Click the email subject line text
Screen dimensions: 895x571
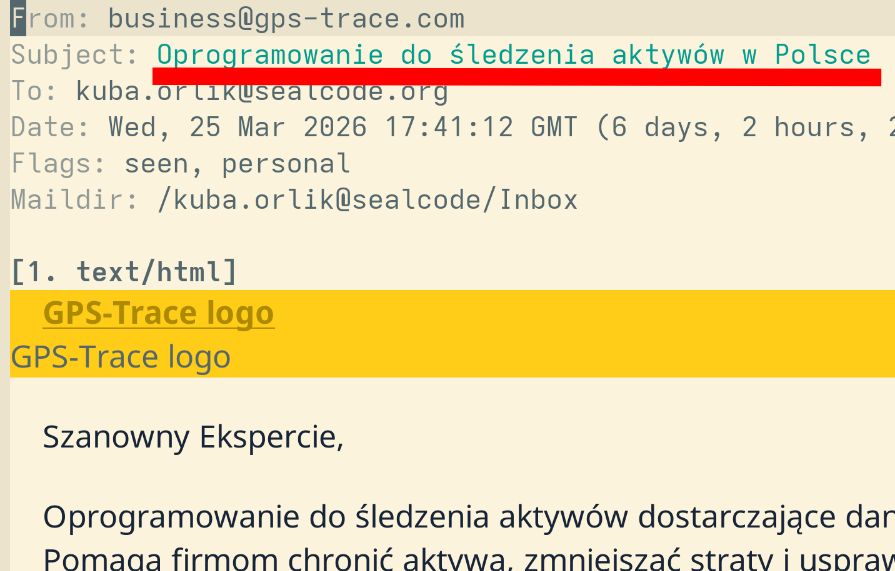(x=514, y=55)
